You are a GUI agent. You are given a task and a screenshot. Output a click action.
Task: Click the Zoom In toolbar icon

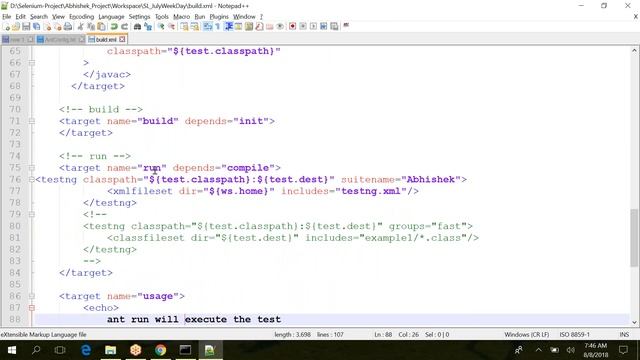161,26
